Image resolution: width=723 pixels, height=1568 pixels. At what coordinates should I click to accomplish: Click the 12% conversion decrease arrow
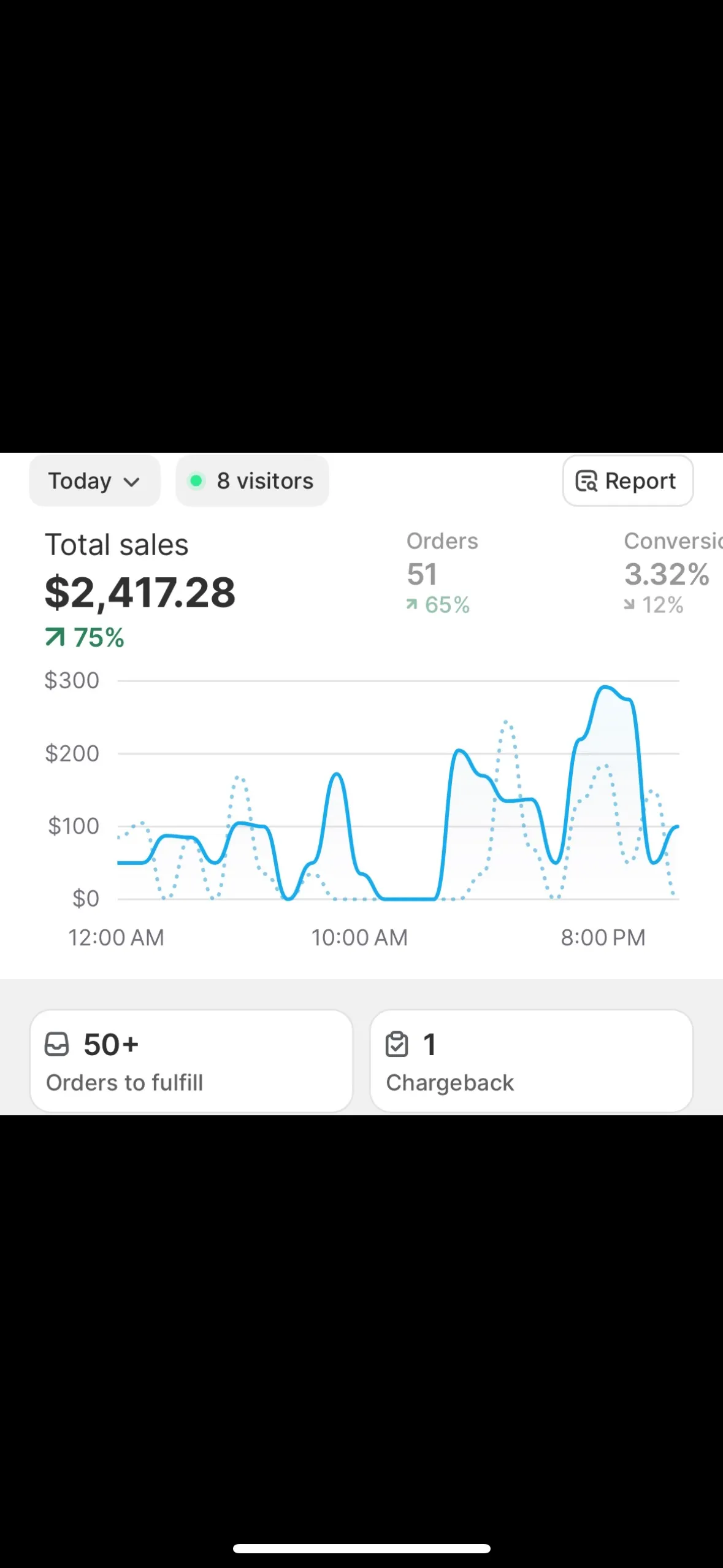[x=629, y=605]
